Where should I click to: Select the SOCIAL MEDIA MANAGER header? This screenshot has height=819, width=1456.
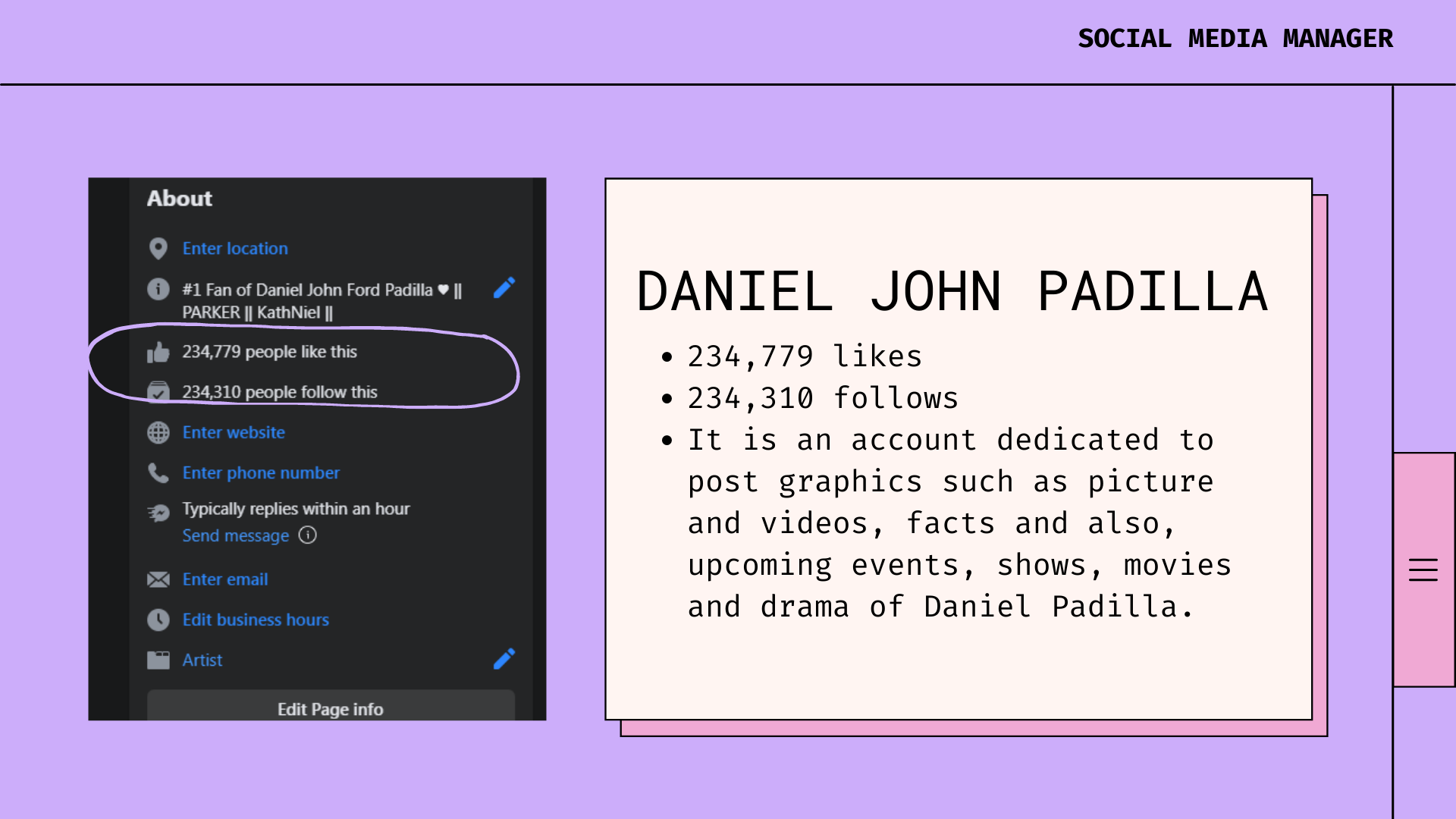pyautogui.click(x=1235, y=38)
